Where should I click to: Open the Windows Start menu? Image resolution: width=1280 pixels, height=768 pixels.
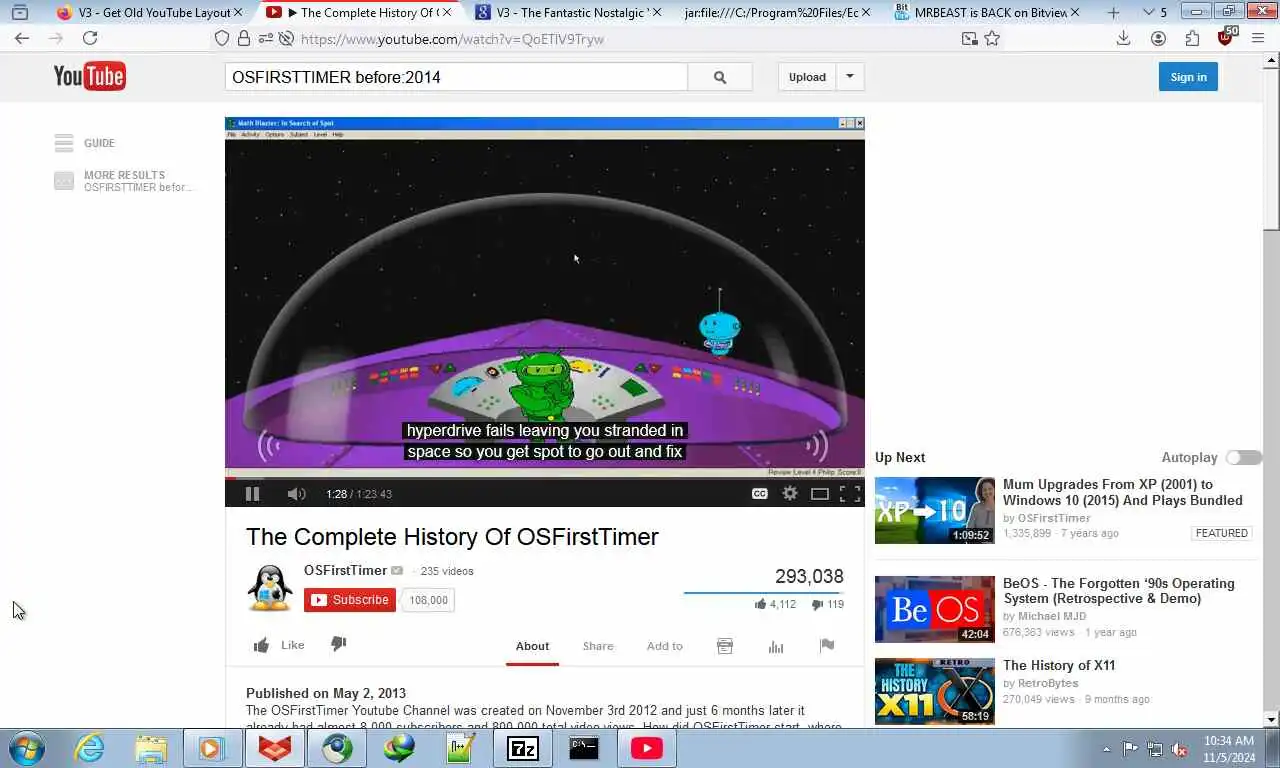pyautogui.click(x=27, y=748)
